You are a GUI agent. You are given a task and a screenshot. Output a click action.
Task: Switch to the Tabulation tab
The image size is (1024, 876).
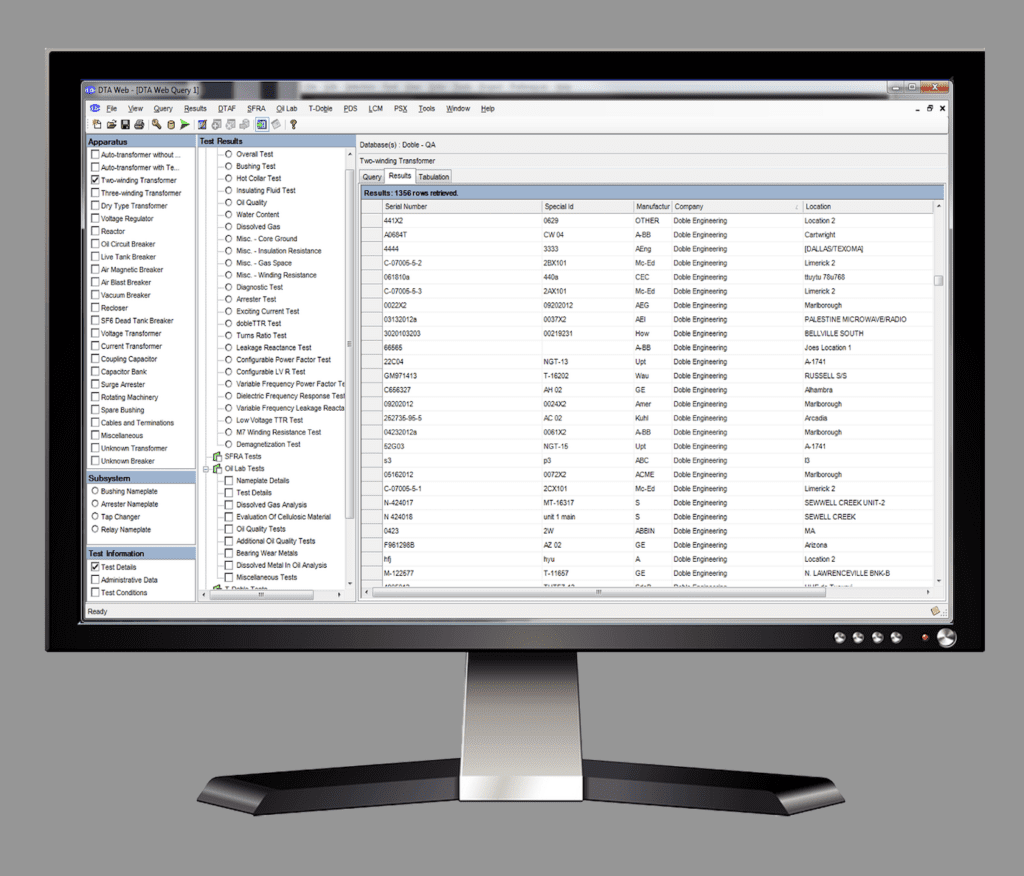(433, 177)
